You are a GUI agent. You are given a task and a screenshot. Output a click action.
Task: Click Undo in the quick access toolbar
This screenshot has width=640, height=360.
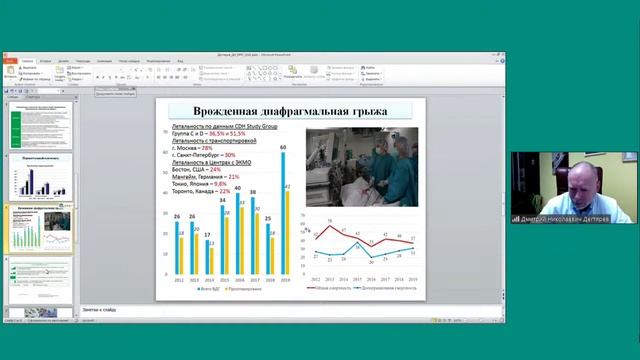click(12, 91)
